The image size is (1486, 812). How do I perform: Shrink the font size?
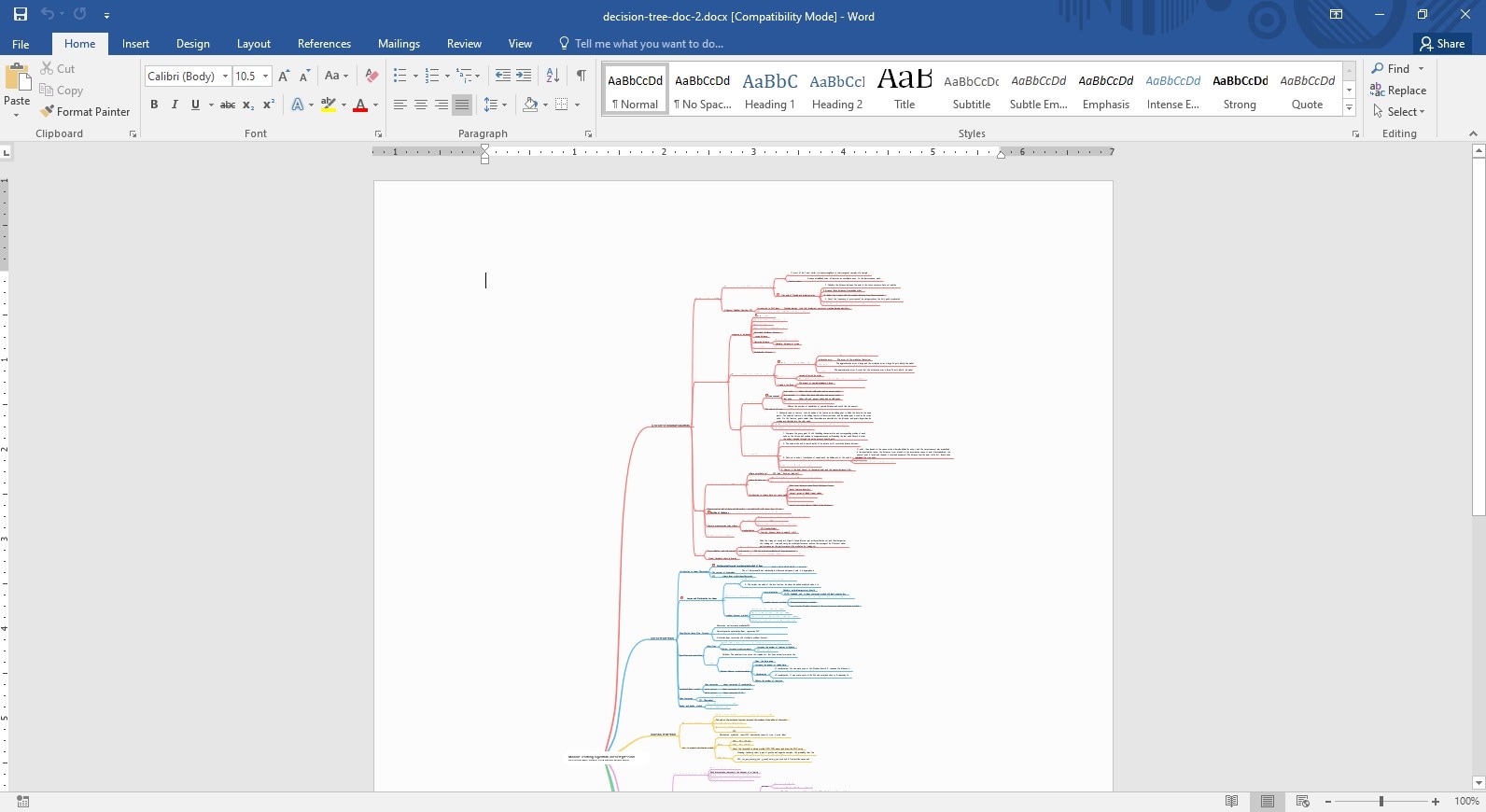tap(304, 76)
